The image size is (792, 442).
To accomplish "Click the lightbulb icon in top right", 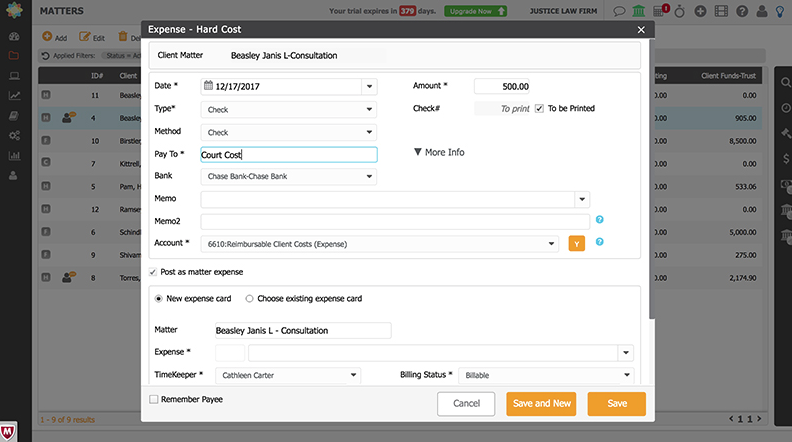I will 779,11.
